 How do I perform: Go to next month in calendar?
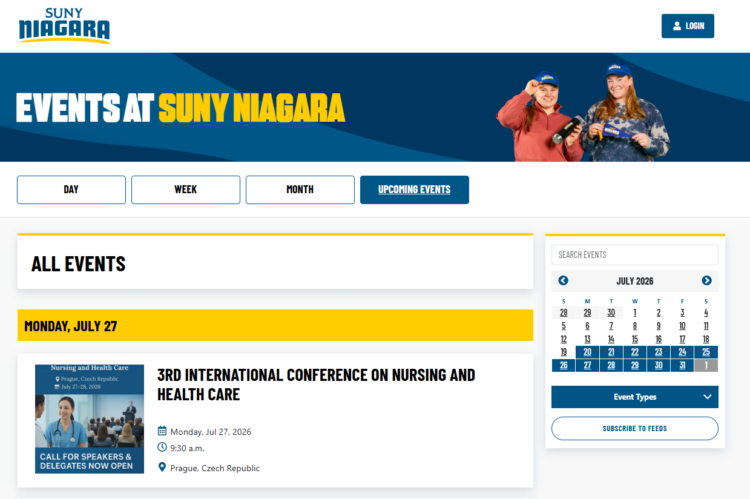pyautogui.click(x=706, y=280)
